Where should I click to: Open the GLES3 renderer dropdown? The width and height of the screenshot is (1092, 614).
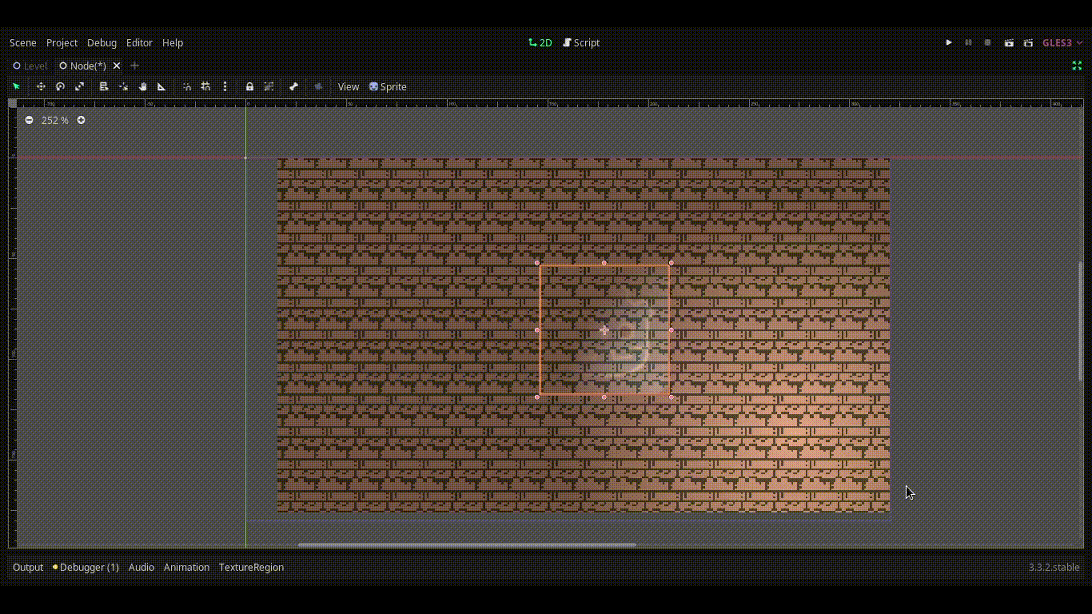coord(1061,43)
